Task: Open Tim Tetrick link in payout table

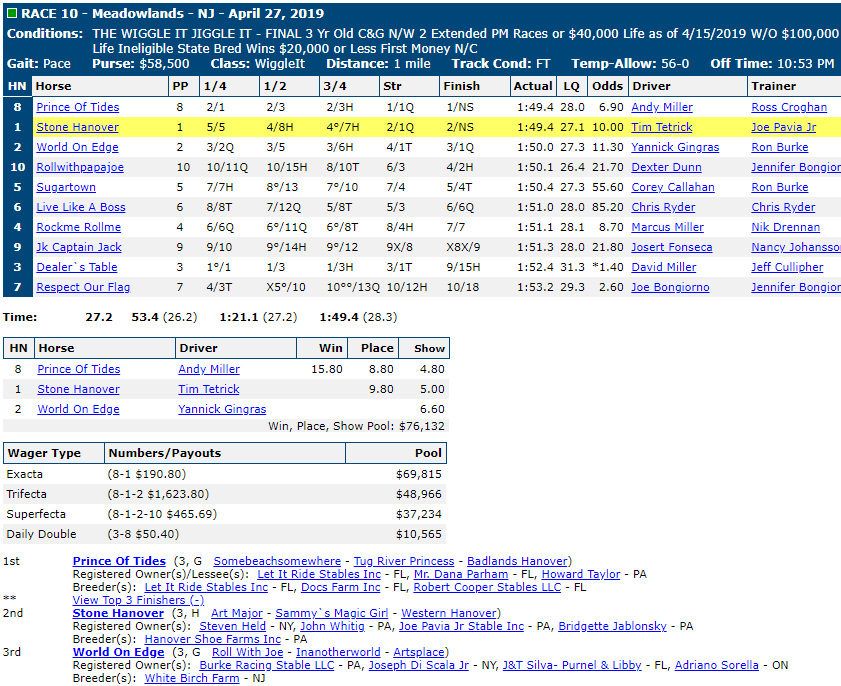Action: (x=209, y=389)
